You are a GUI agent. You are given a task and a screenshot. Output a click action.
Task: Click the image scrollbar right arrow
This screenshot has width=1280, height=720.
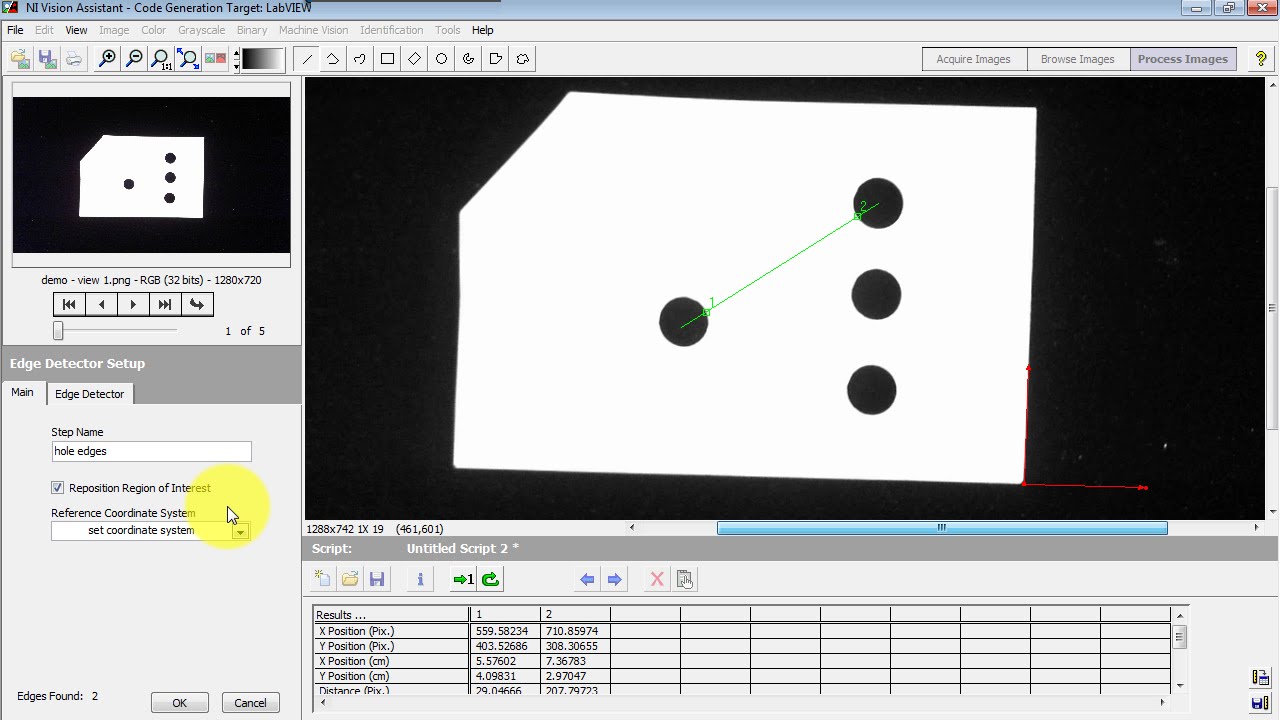[x=1256, y=528]
